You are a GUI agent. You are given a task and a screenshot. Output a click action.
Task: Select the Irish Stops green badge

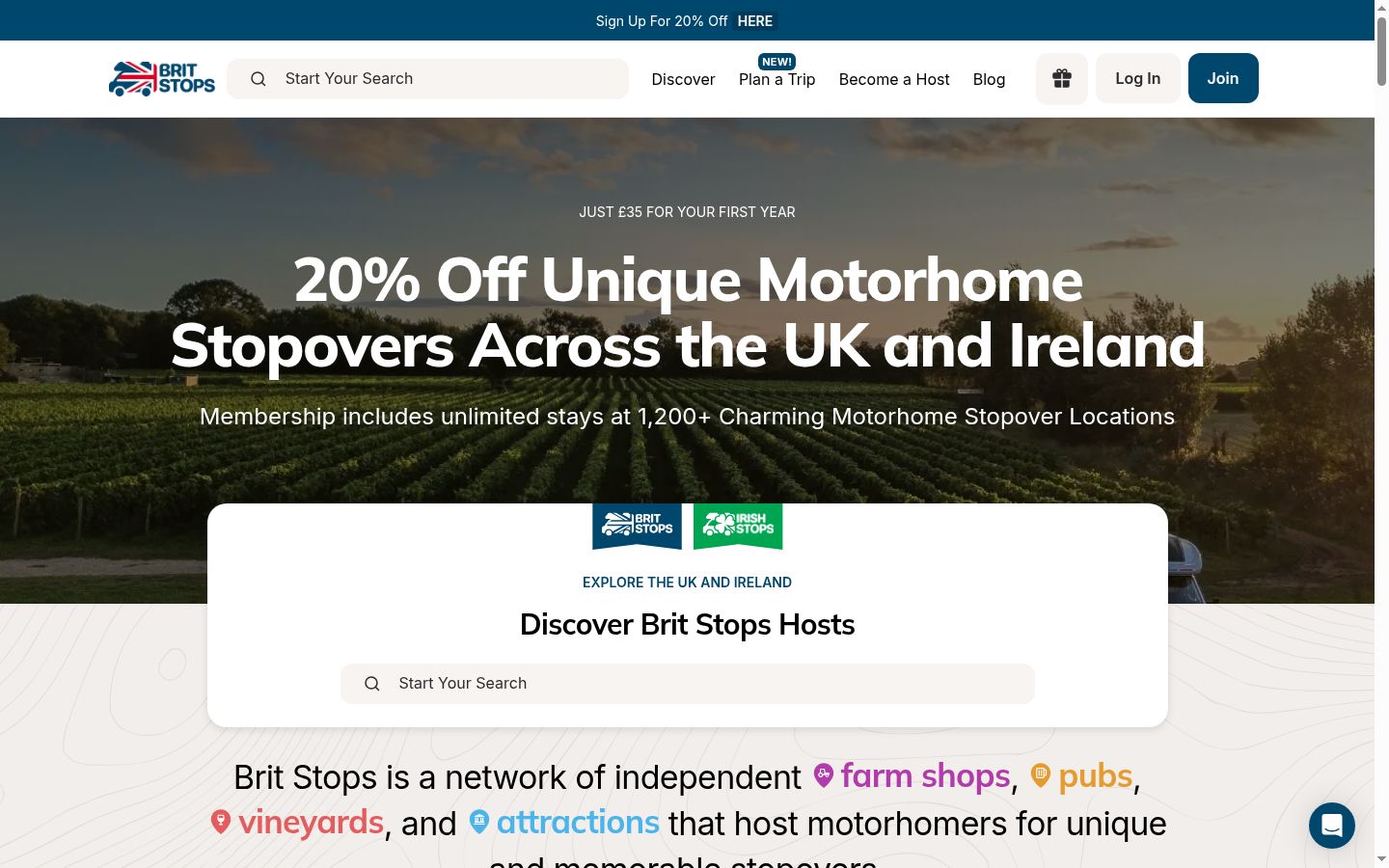point(738,526)
